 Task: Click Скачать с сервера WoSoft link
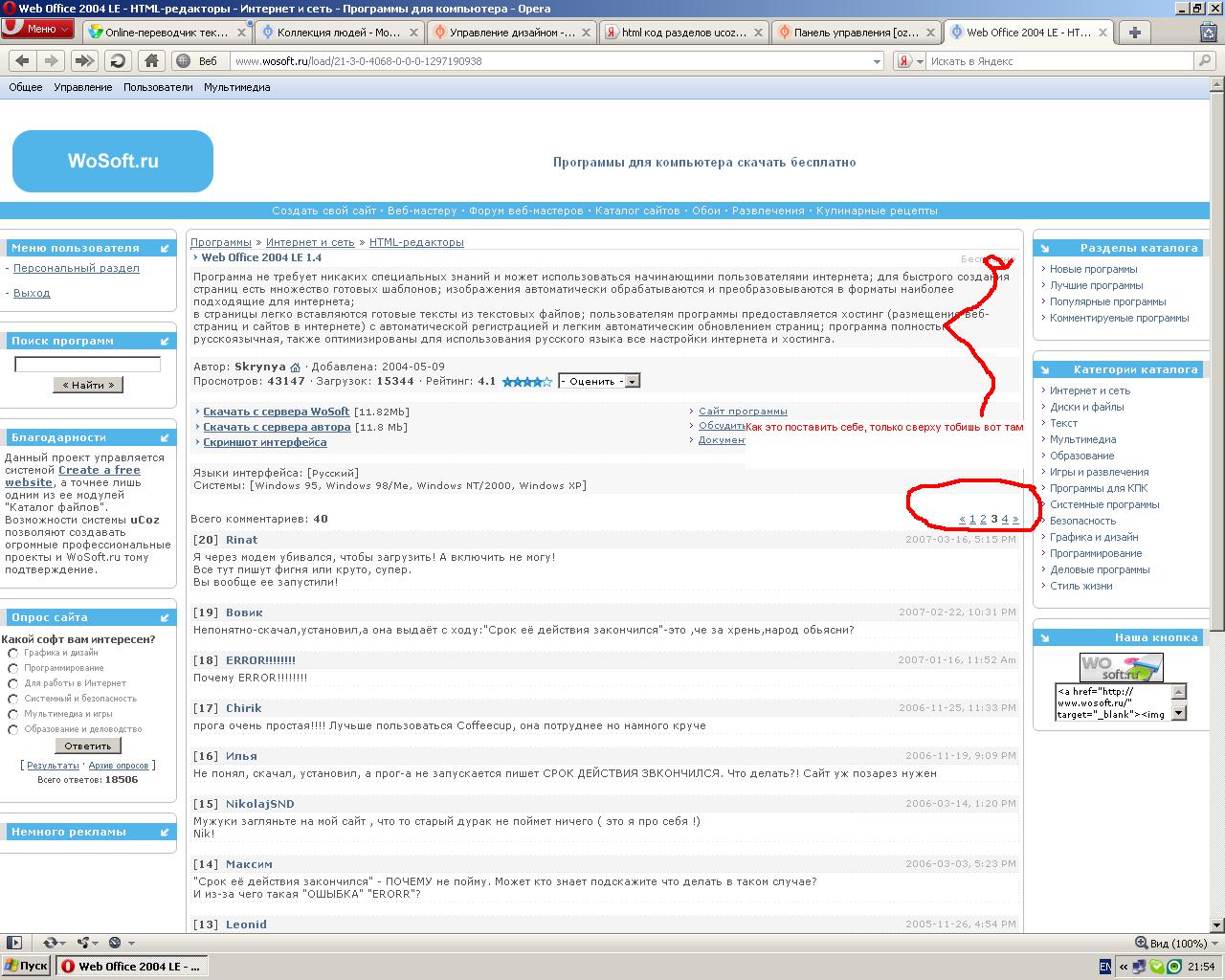click(276, 412)
